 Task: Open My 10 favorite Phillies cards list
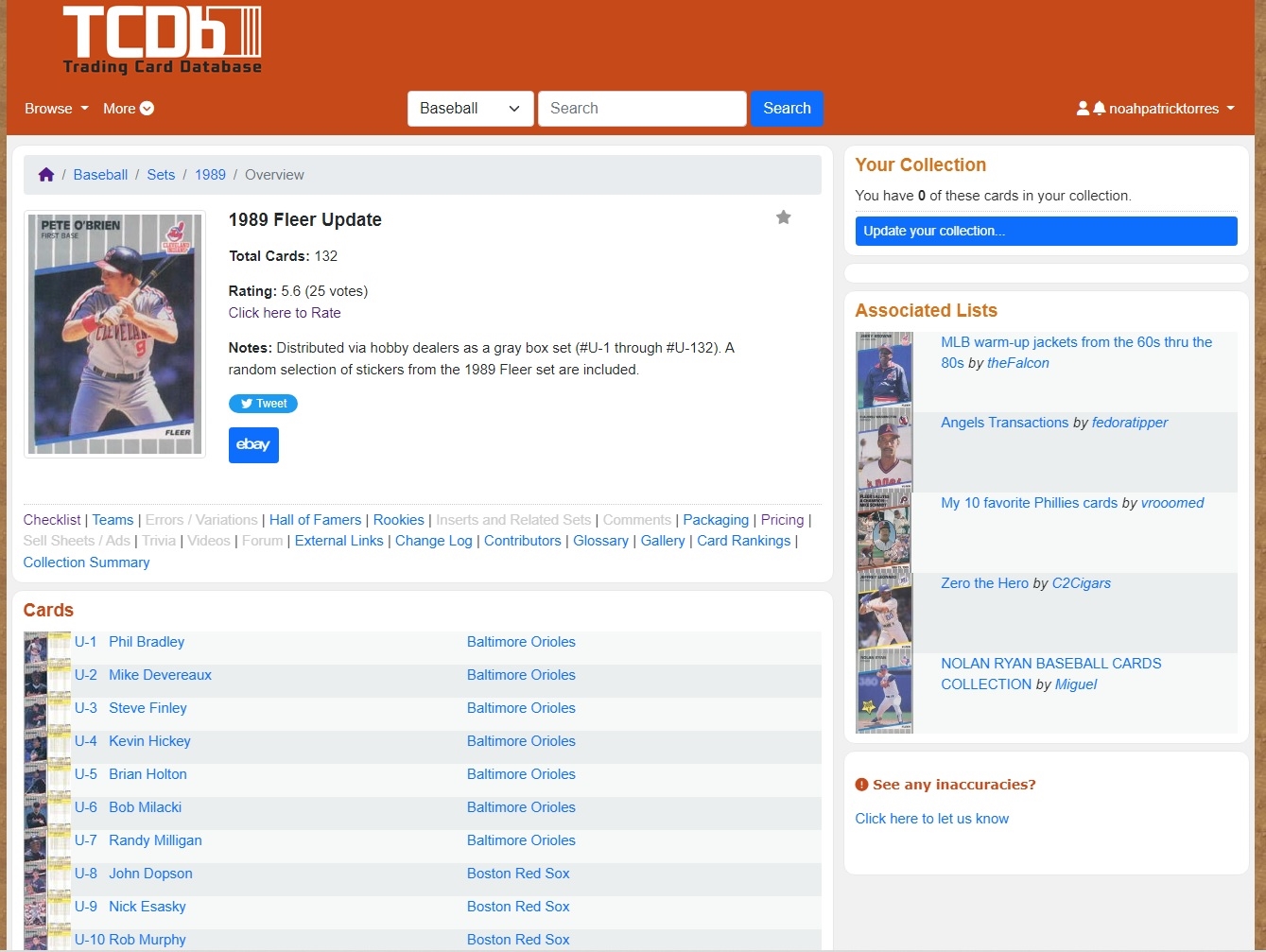[x=1029, y=503]
